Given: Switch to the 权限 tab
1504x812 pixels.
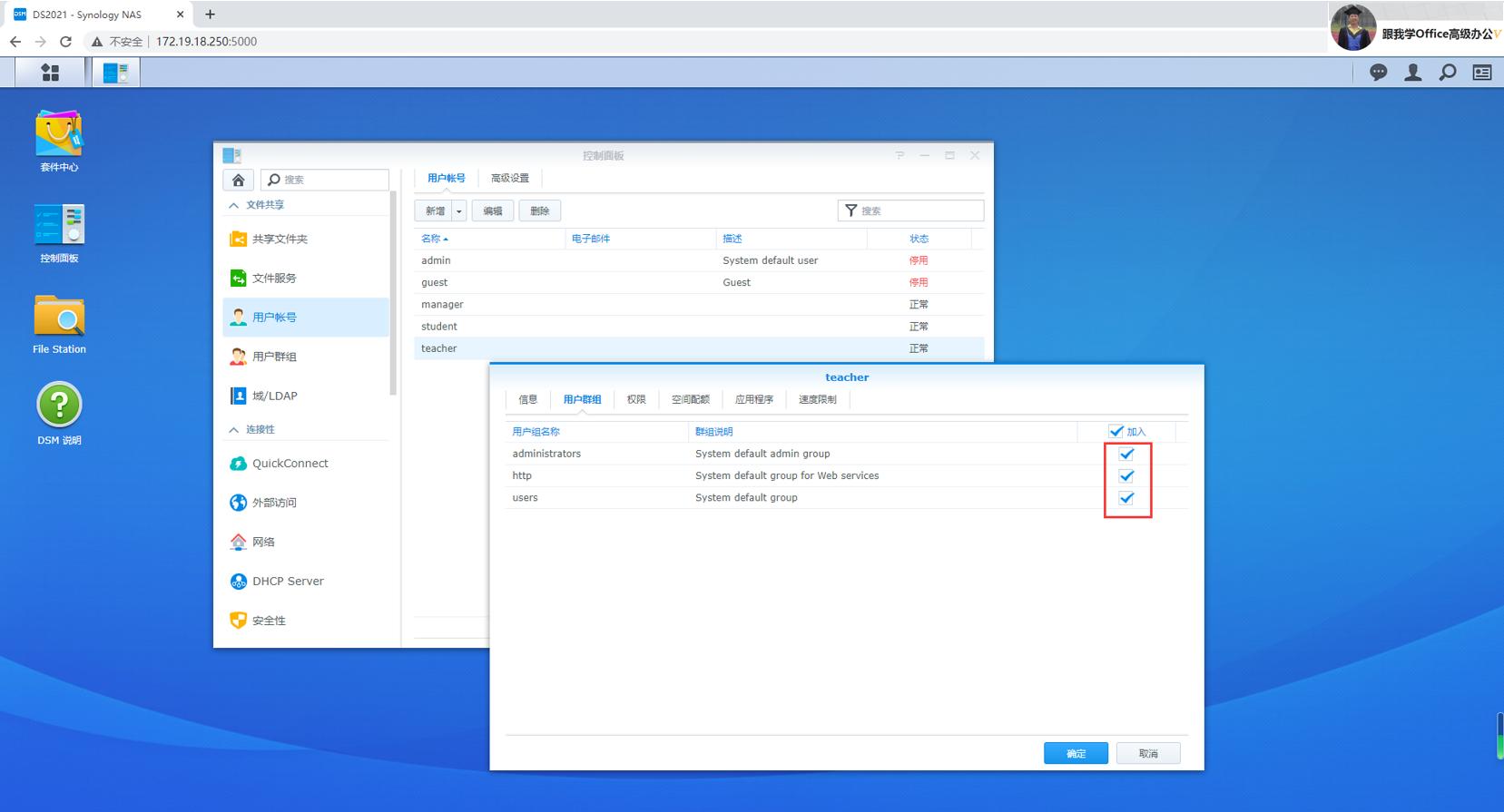Looking at the screenshot, I should pyautogui.click(x=636, y=399).
